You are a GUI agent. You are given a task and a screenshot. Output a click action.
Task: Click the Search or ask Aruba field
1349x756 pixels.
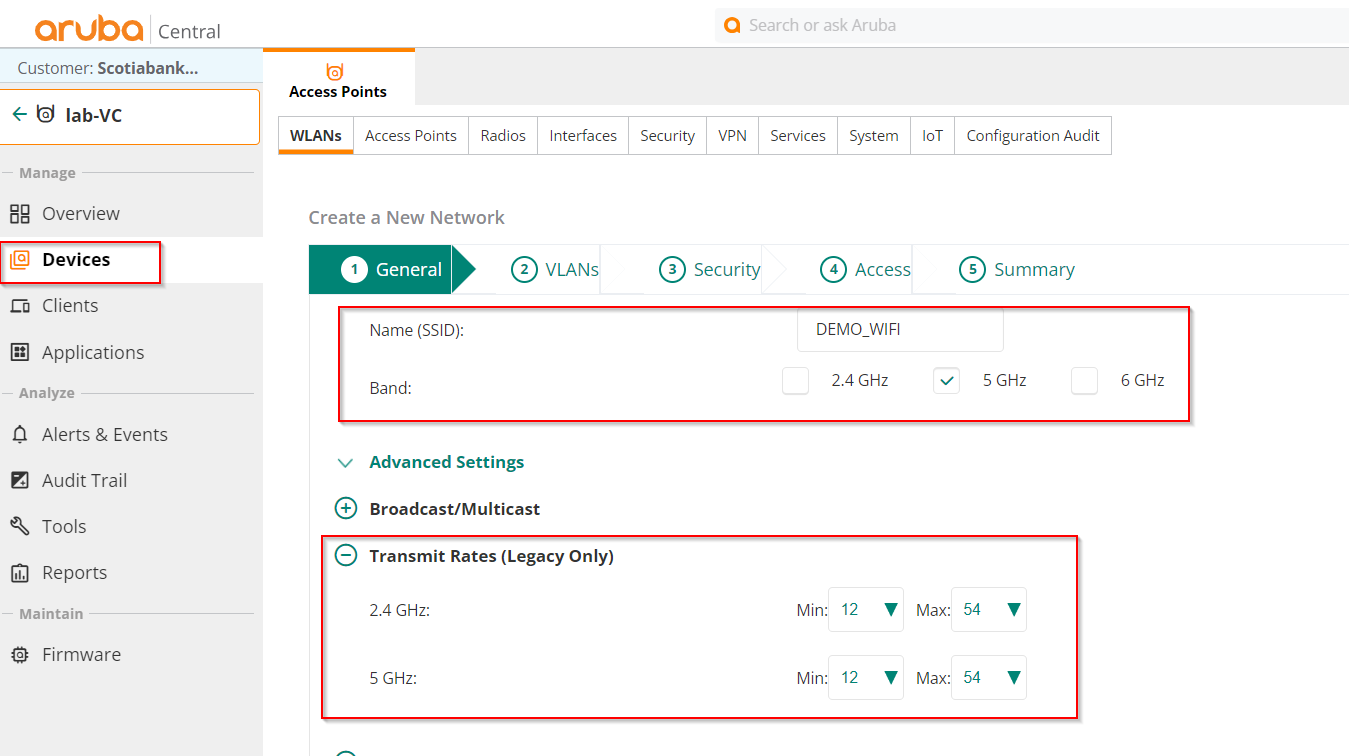[x=1030, y=25]
